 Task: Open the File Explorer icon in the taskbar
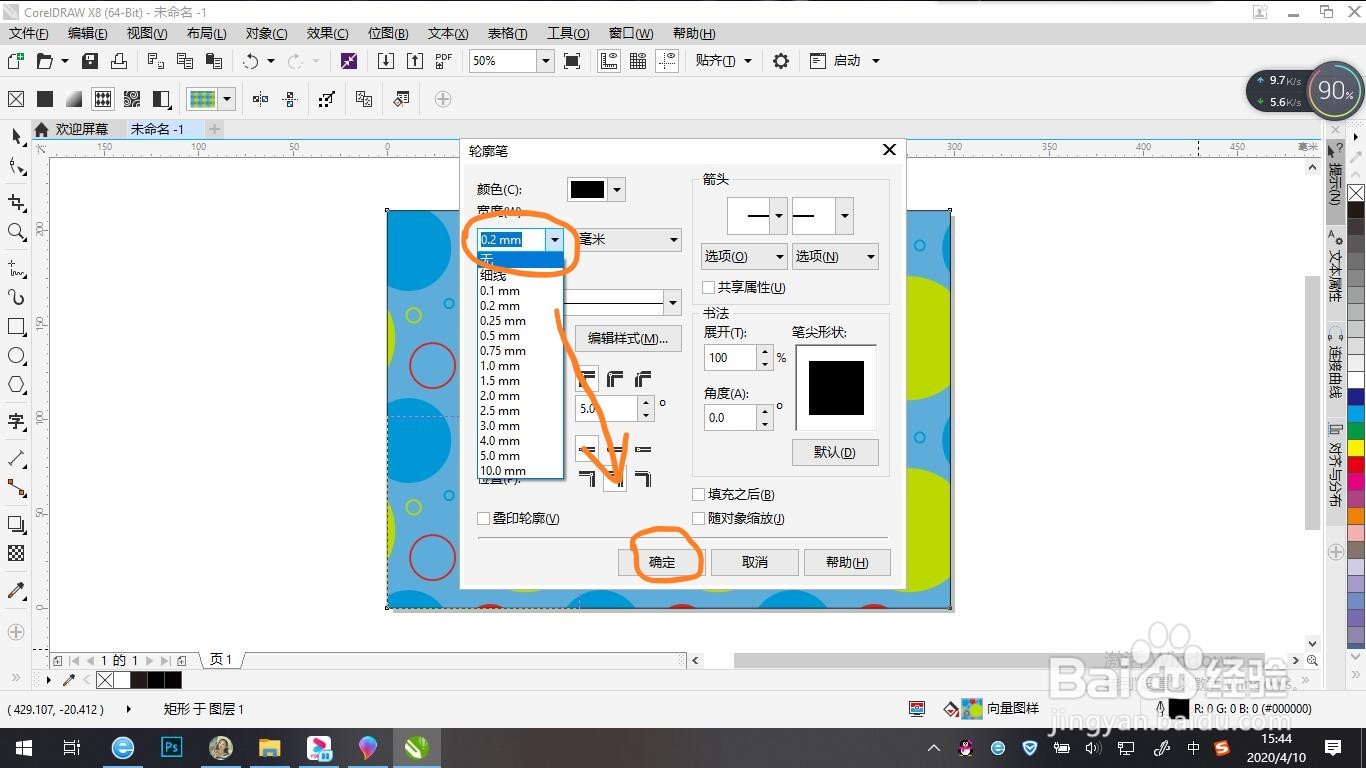(270, 747)
